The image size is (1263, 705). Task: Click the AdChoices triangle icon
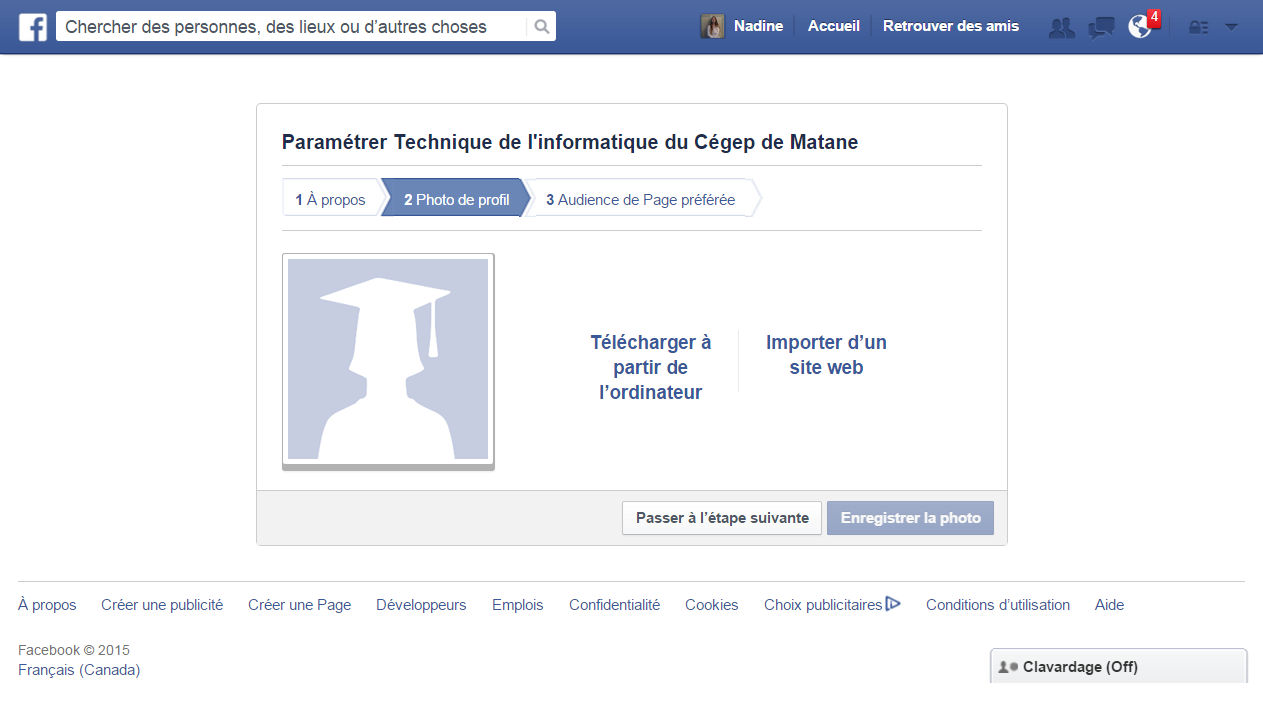click(x=893, y=603)
